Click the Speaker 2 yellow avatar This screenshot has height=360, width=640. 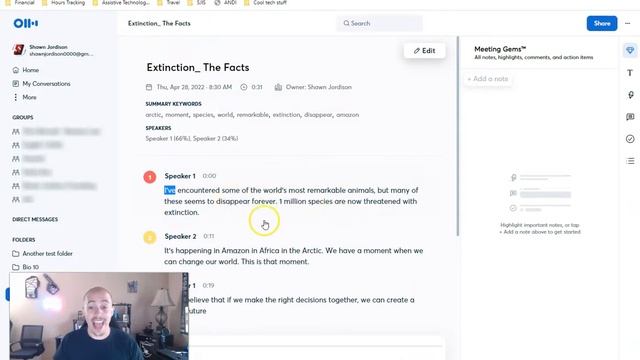(150, 237)
